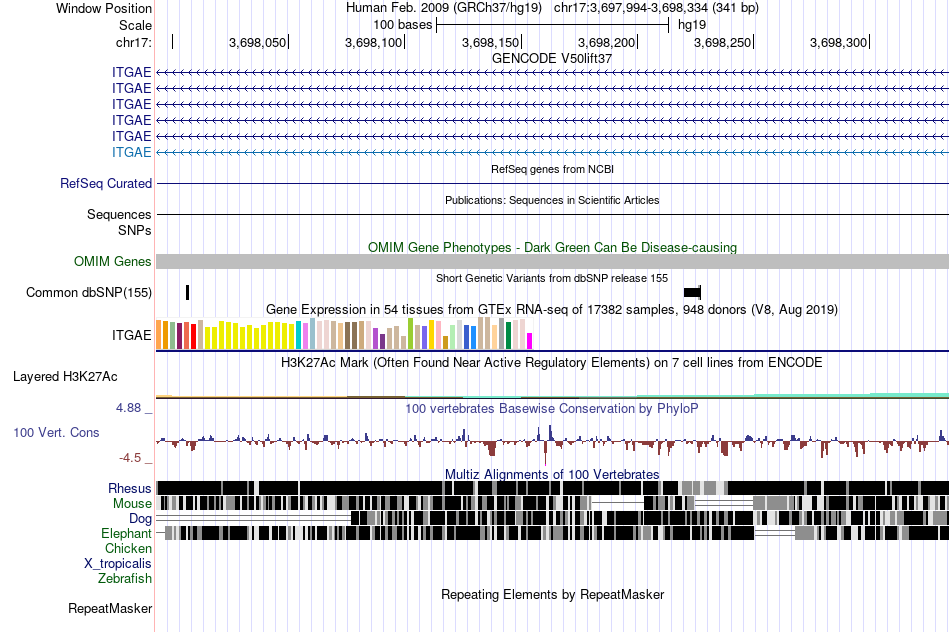Select the Mouse alignment label
Image resolution: width=950 pixels, height=632 pixels.
[x=132, y=504]
